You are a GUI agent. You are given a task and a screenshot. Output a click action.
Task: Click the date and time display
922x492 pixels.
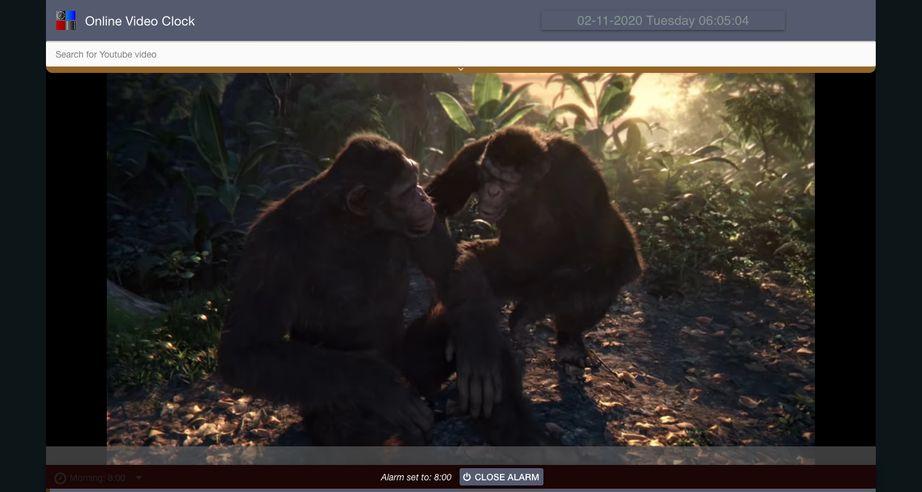pos(663,21)
